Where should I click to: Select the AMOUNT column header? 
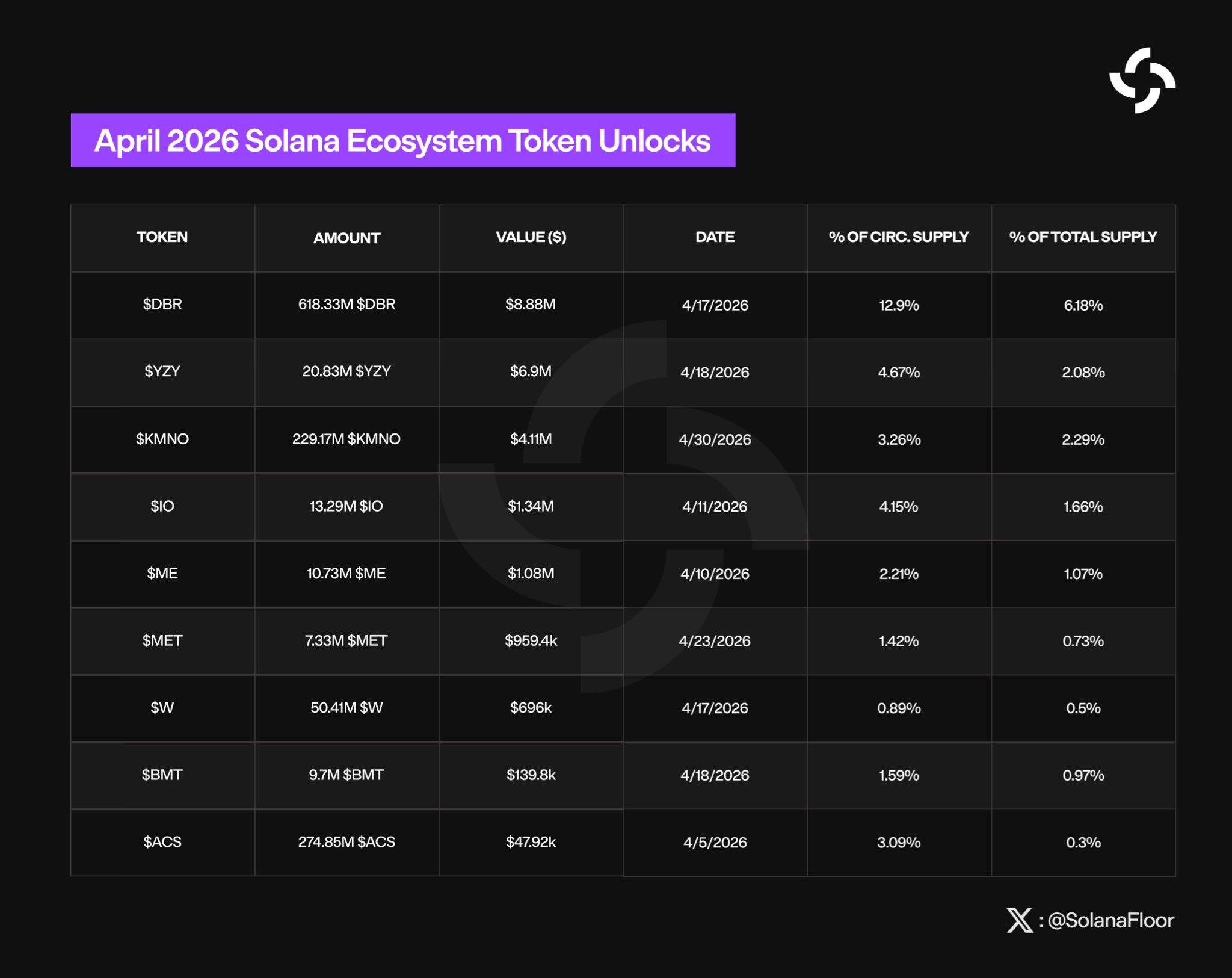coord(346,238)
